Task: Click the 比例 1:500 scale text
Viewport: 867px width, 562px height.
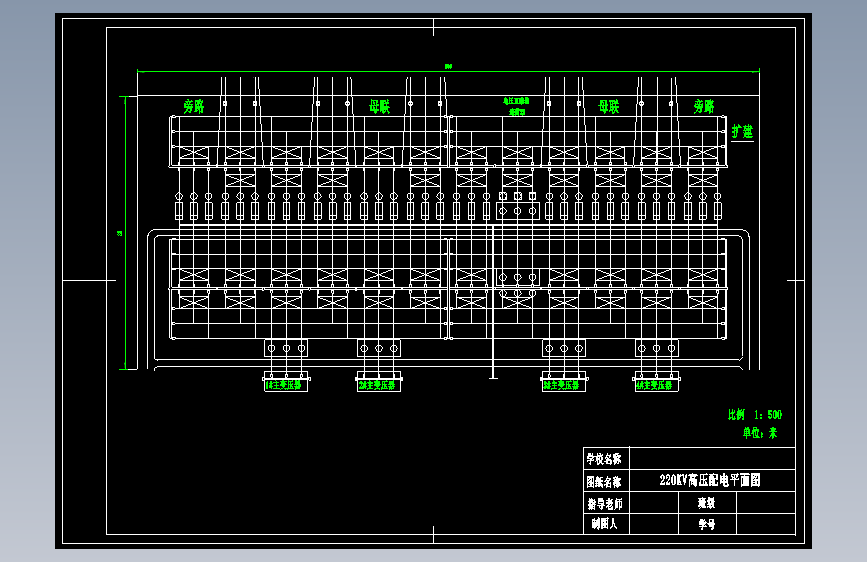Action: point(755,414)
